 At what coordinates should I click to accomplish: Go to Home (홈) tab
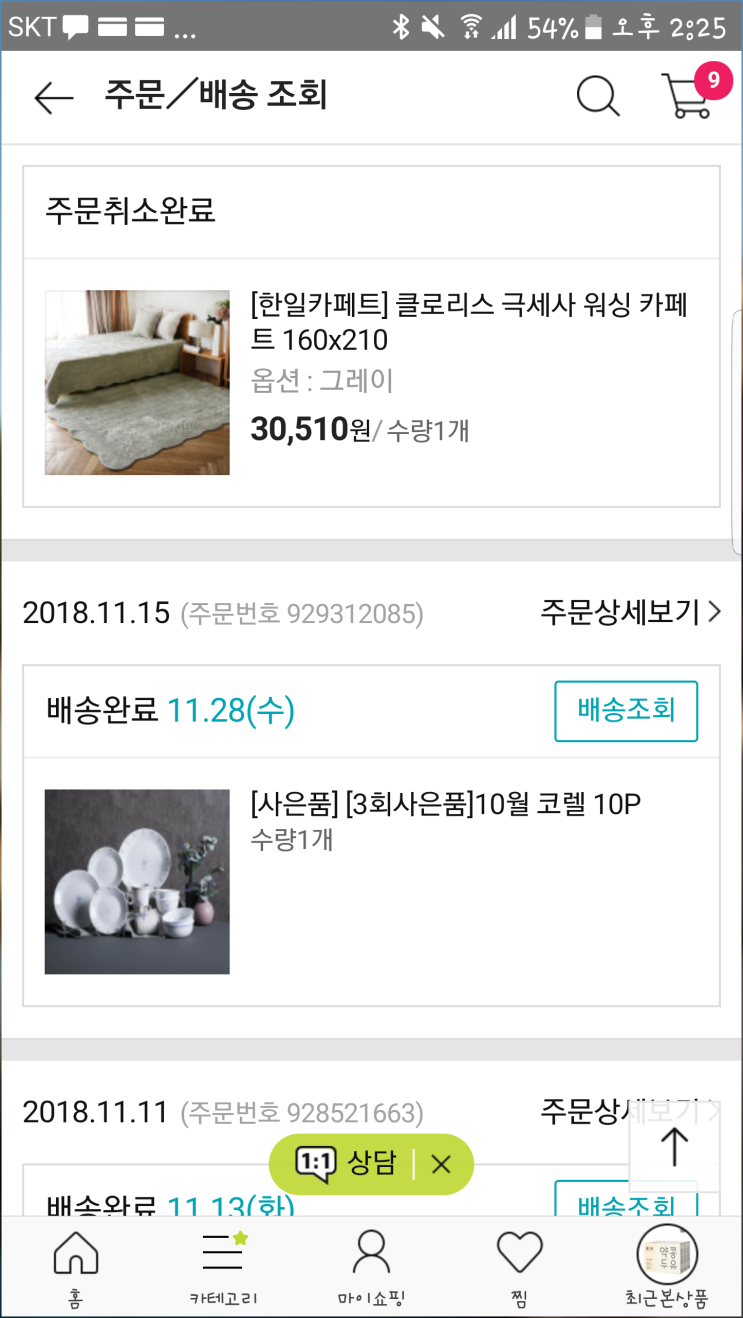tap(76, 1267)
